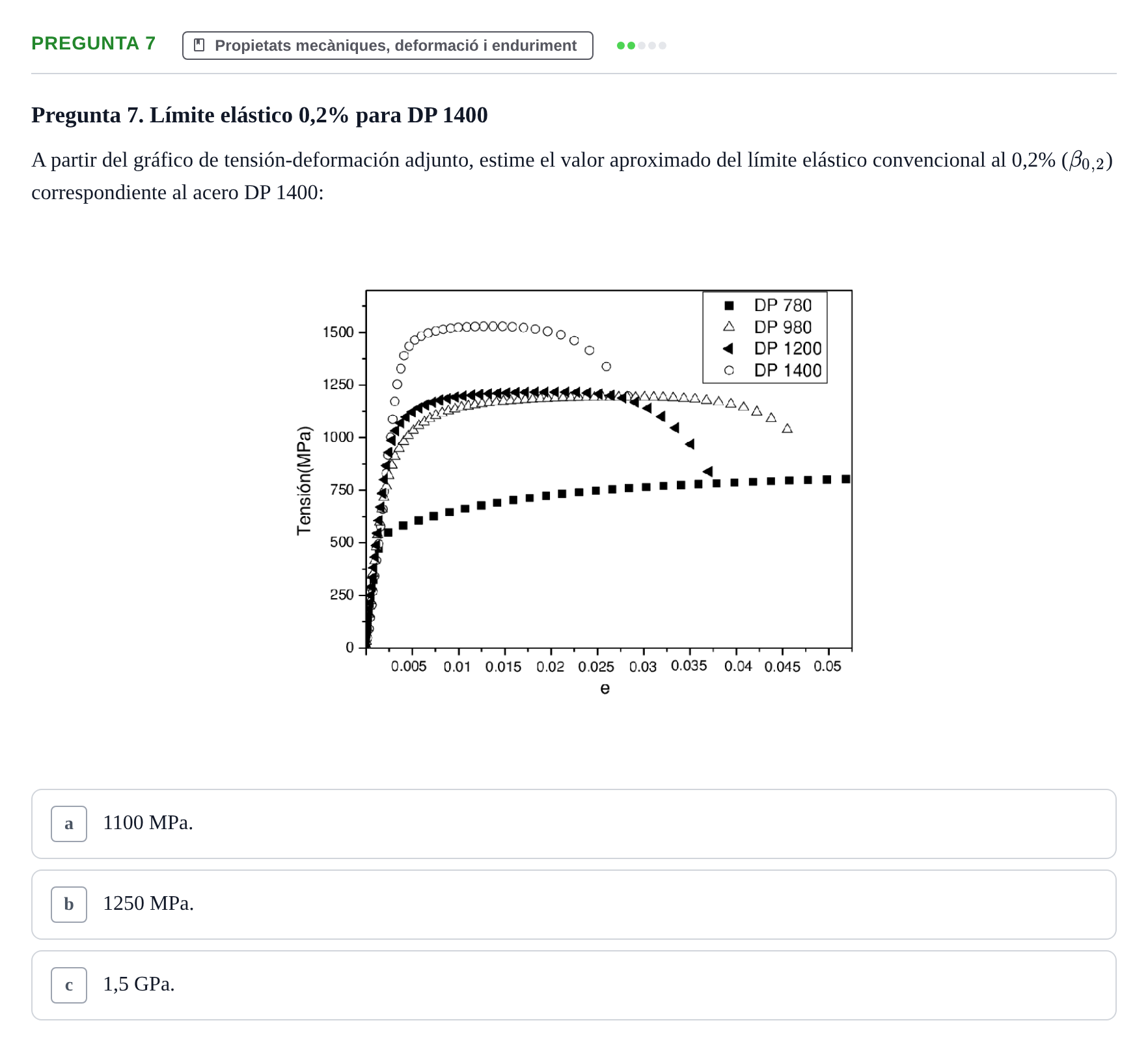Viewport: 1148px width, 1053px height.
Task: Click the filled square DP 780 legend marker
Action: pos(729,305)
